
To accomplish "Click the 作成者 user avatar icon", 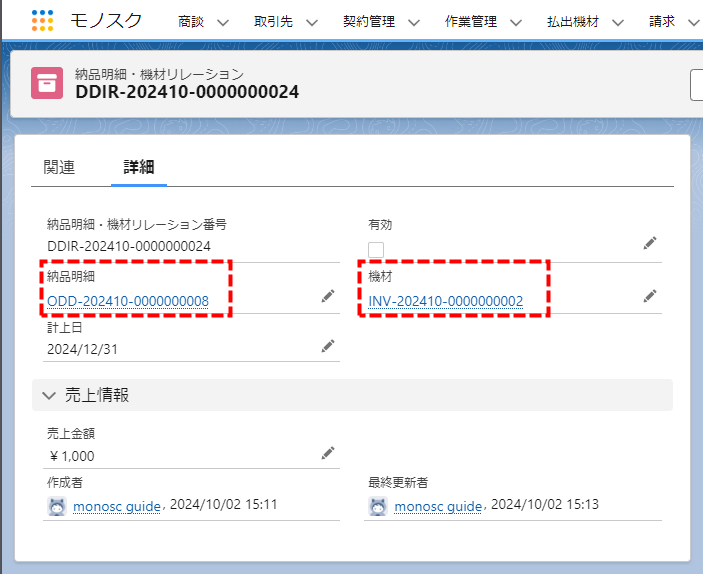I will tap(57, 506).
